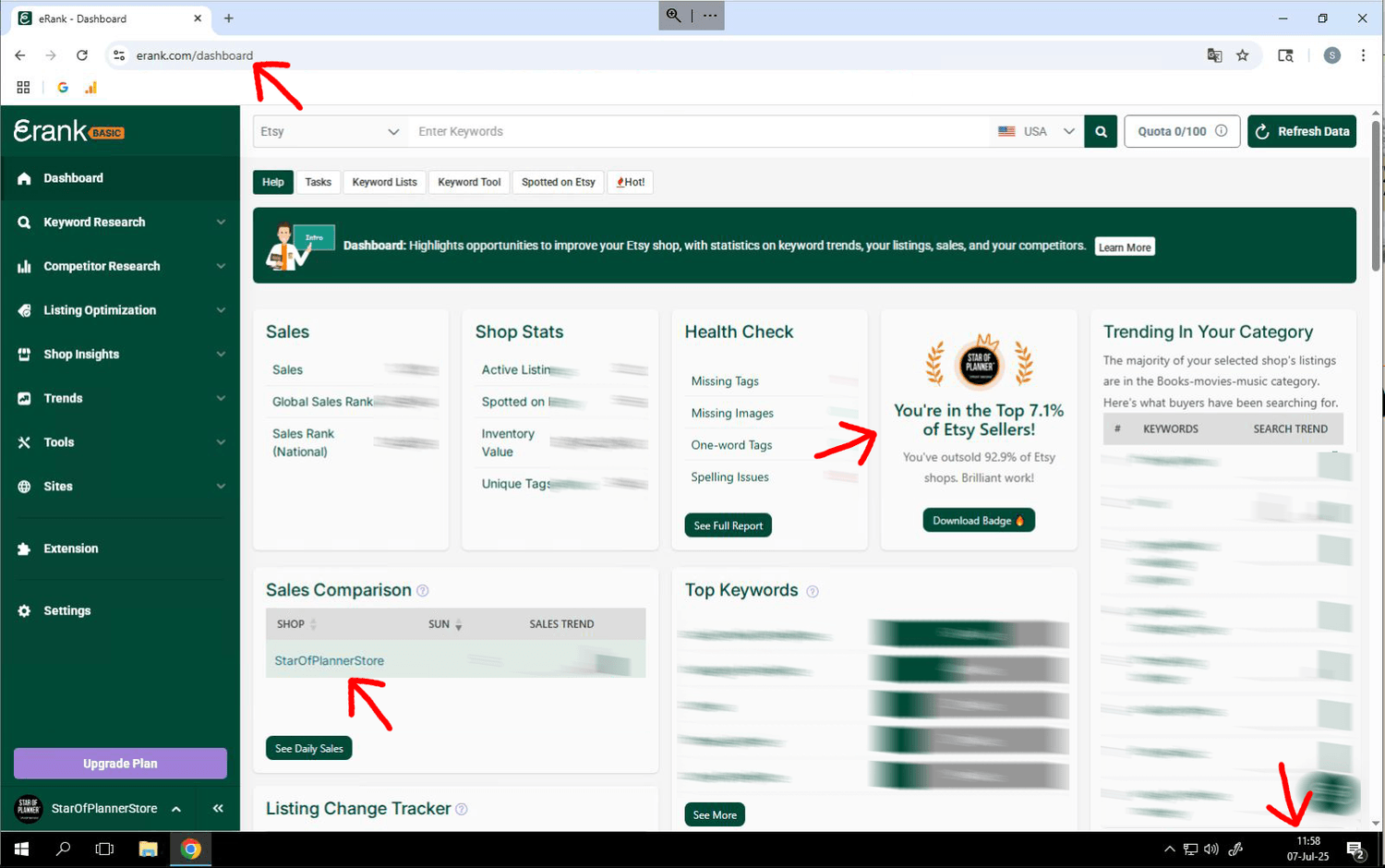Click the Learn More button in banner

point(1125,247)
